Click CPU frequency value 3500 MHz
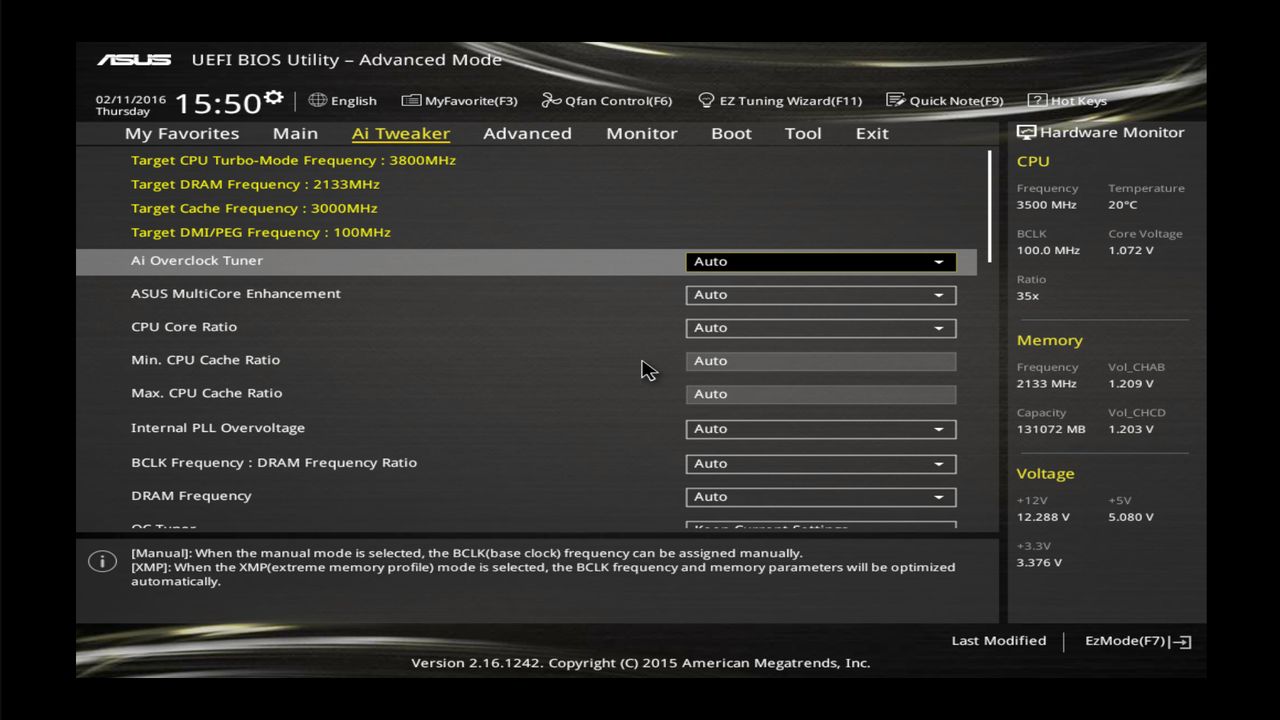1280x720 pixels. [x=1046, y=204]
